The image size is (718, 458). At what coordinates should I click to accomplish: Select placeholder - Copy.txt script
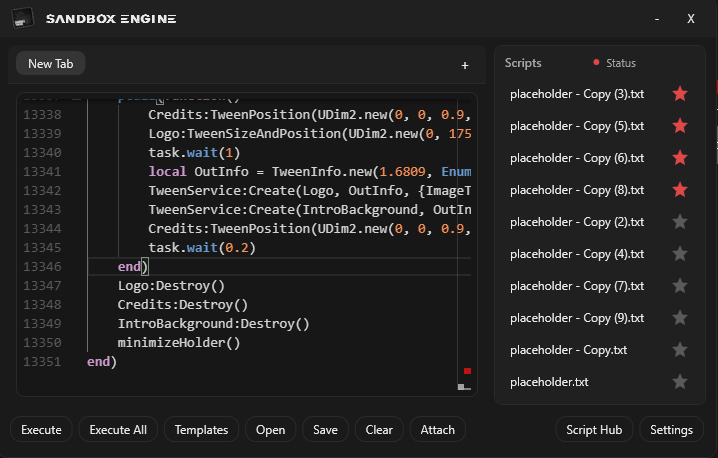[569, 350]
